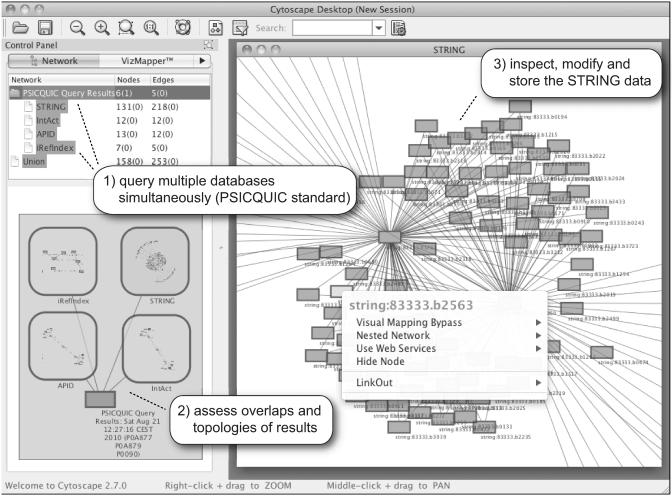Click the '158(0)' nodes count for Union
The width and height of the screenshot is (672, 496).
coord(129,161)
